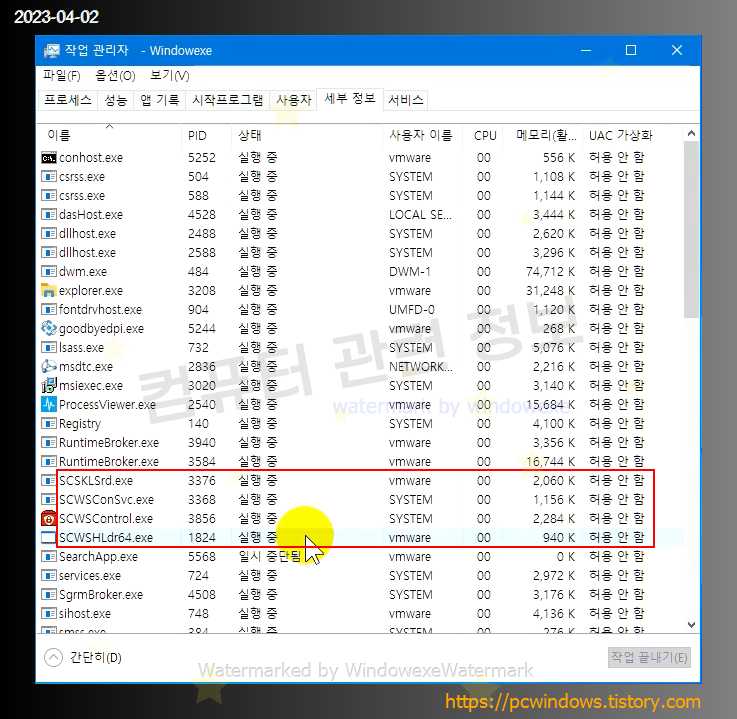Switch to the 사용자 tab
The image size is (737, 719).
click(294, 100)
